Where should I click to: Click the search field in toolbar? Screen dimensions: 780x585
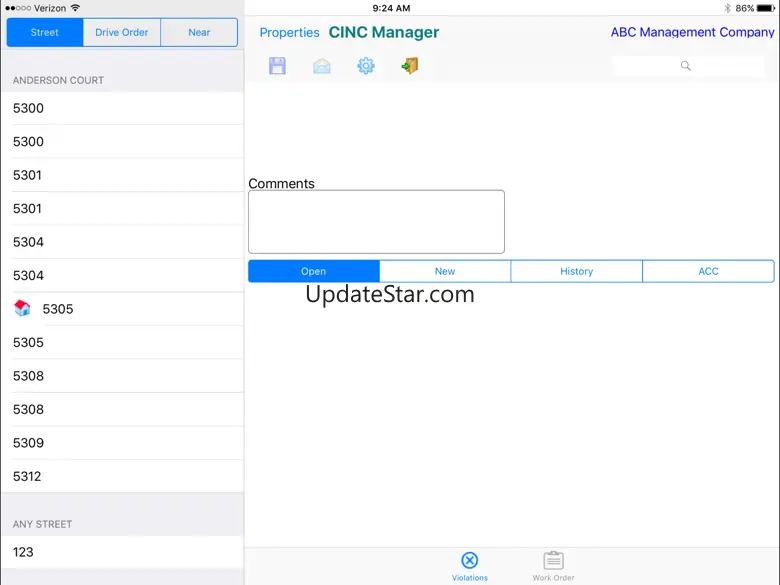688,66
